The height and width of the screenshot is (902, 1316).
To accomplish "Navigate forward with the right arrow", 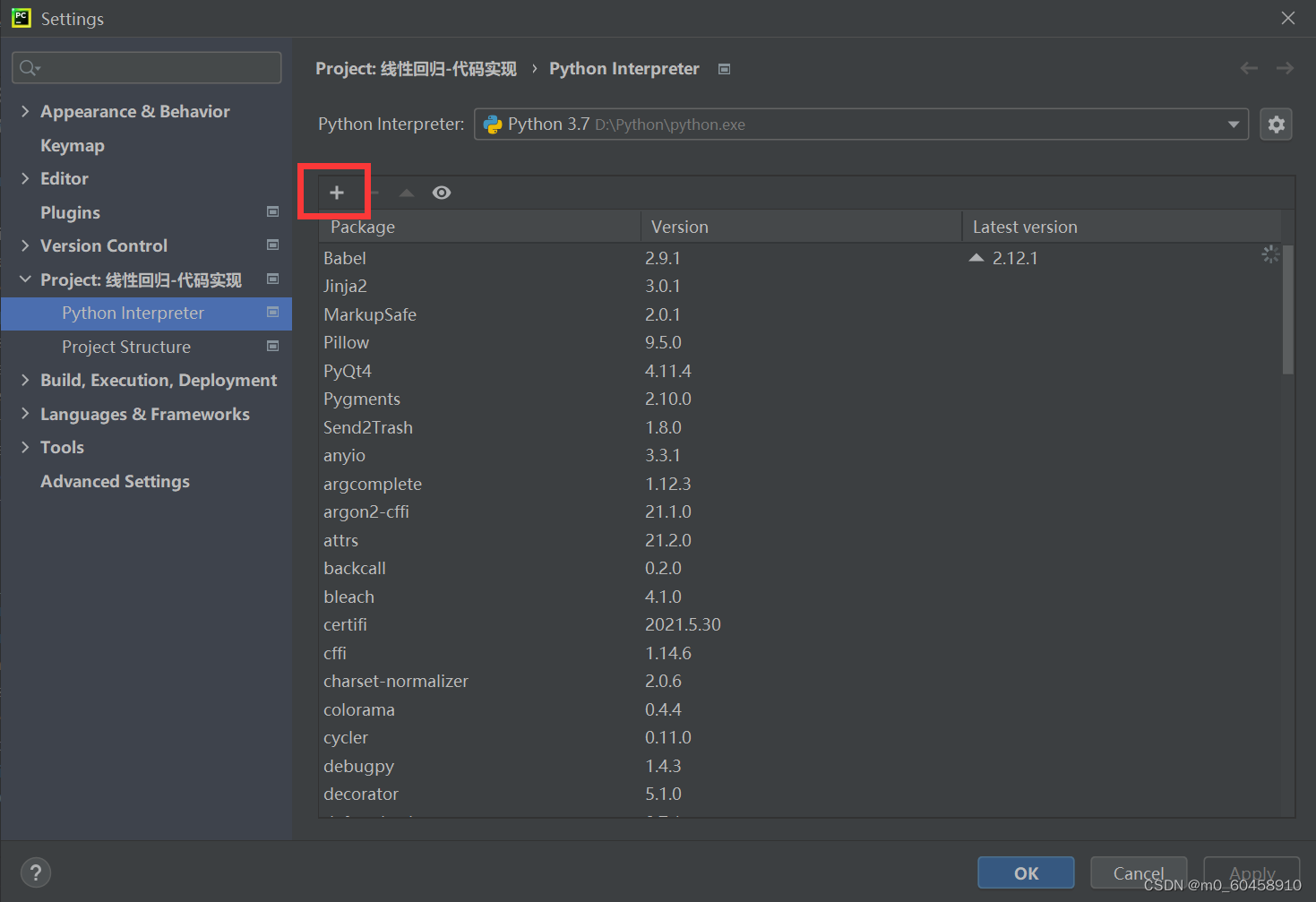I will point(1285,68).
